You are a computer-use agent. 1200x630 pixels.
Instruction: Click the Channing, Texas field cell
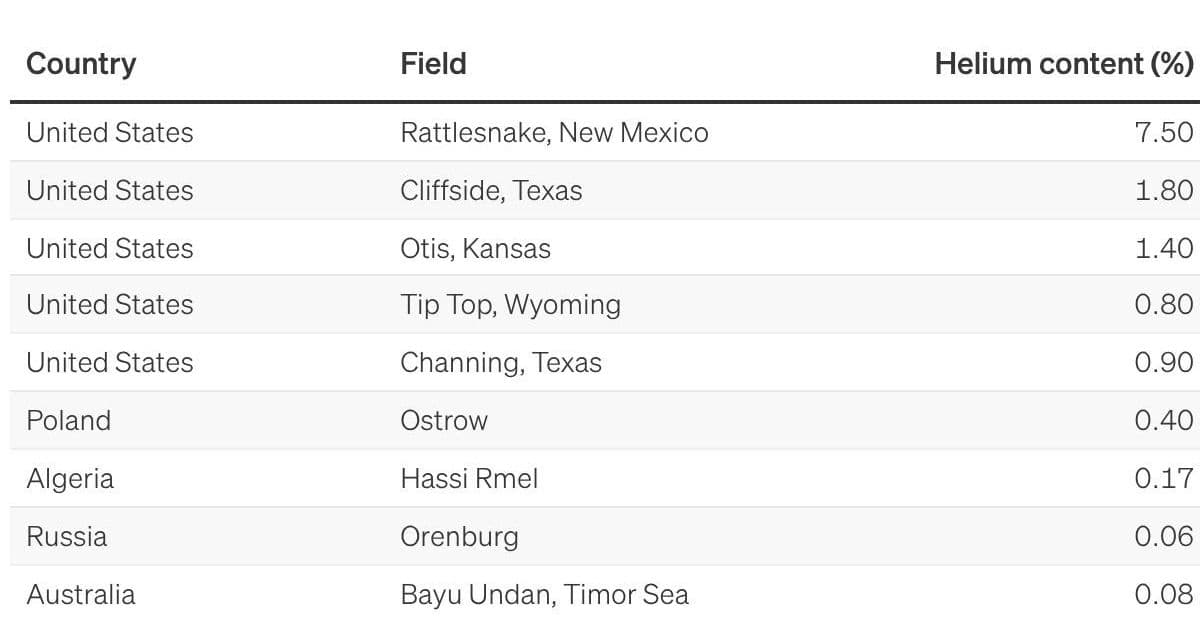[501, 362]
